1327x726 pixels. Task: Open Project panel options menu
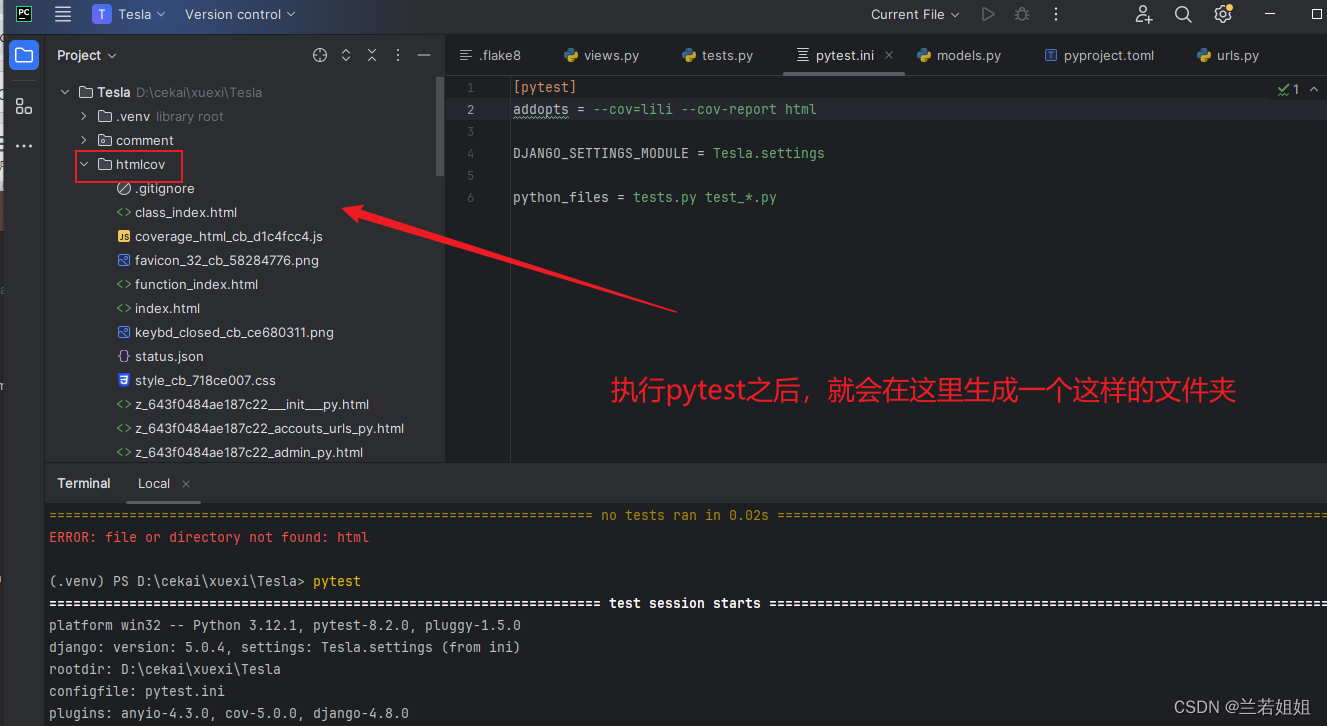(398, 55)
